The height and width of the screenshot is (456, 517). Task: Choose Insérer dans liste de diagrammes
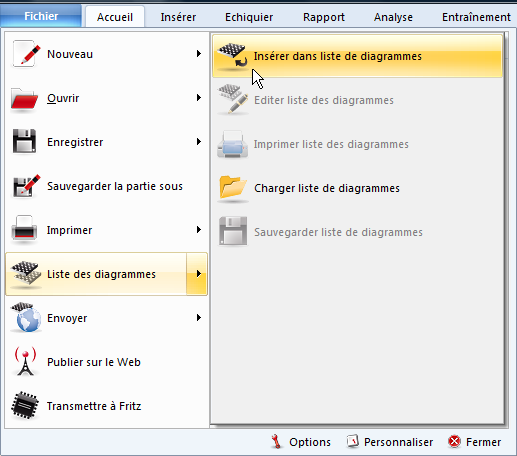click(x=357, y=56)
